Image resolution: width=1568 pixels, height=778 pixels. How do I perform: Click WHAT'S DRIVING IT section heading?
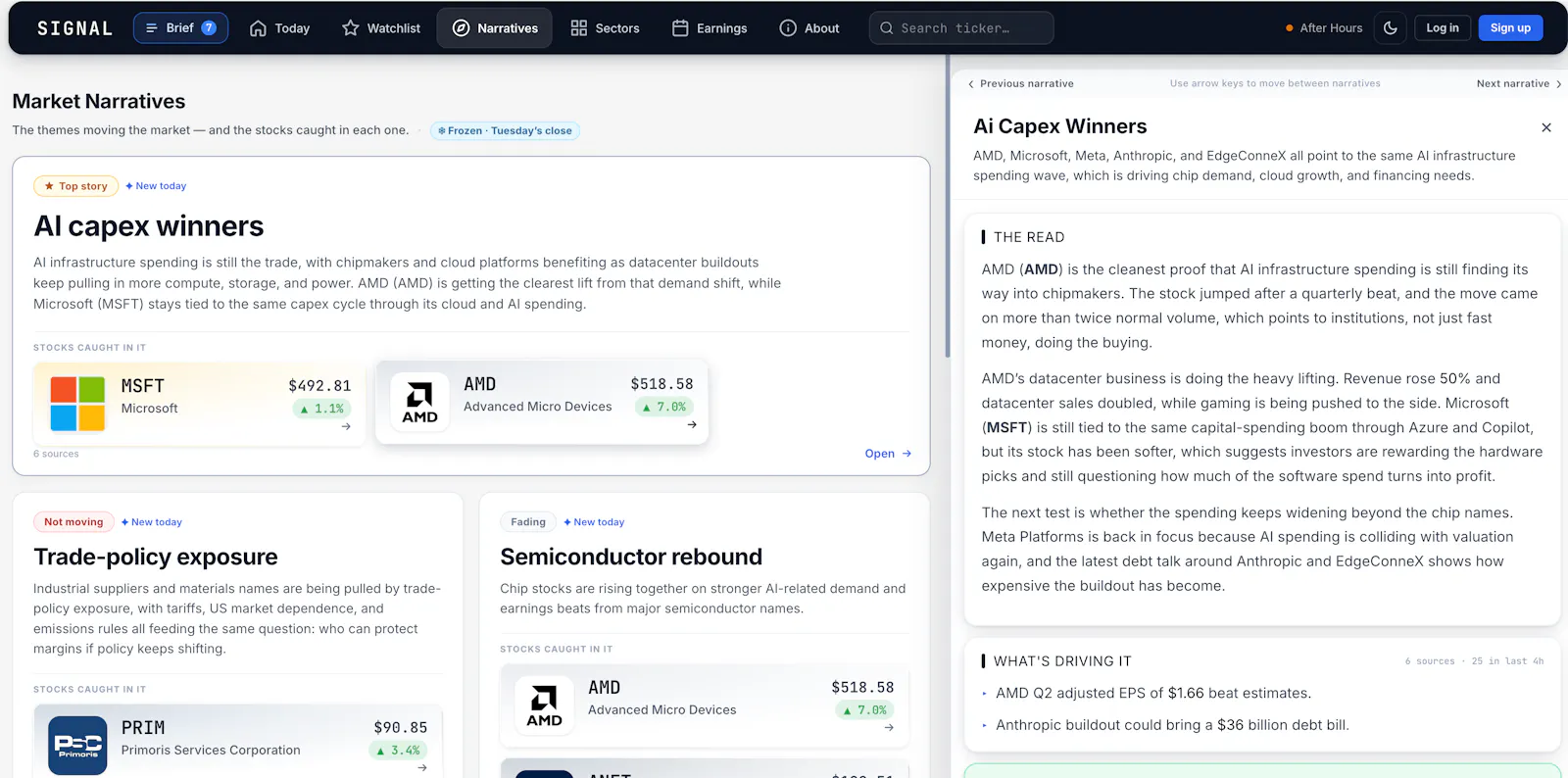click(1062, 661)
